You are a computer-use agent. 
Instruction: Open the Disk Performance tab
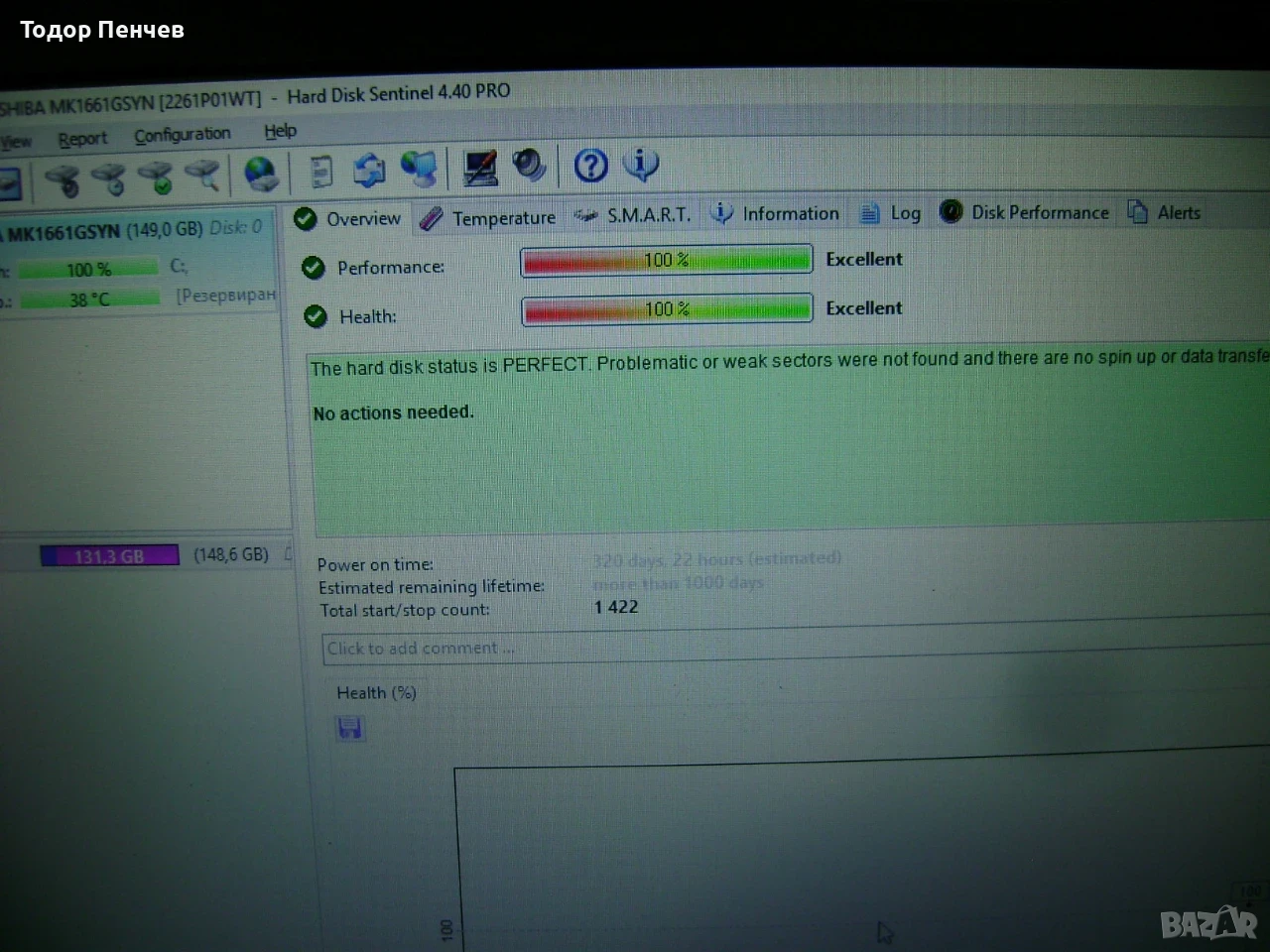click(x=1025, y=212)
